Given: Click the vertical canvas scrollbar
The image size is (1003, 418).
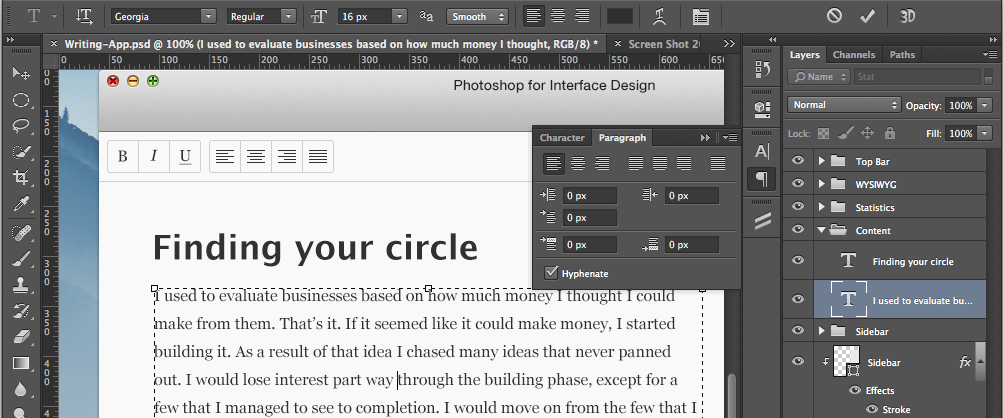Looking at the screenshot, I should coord(732,394).
